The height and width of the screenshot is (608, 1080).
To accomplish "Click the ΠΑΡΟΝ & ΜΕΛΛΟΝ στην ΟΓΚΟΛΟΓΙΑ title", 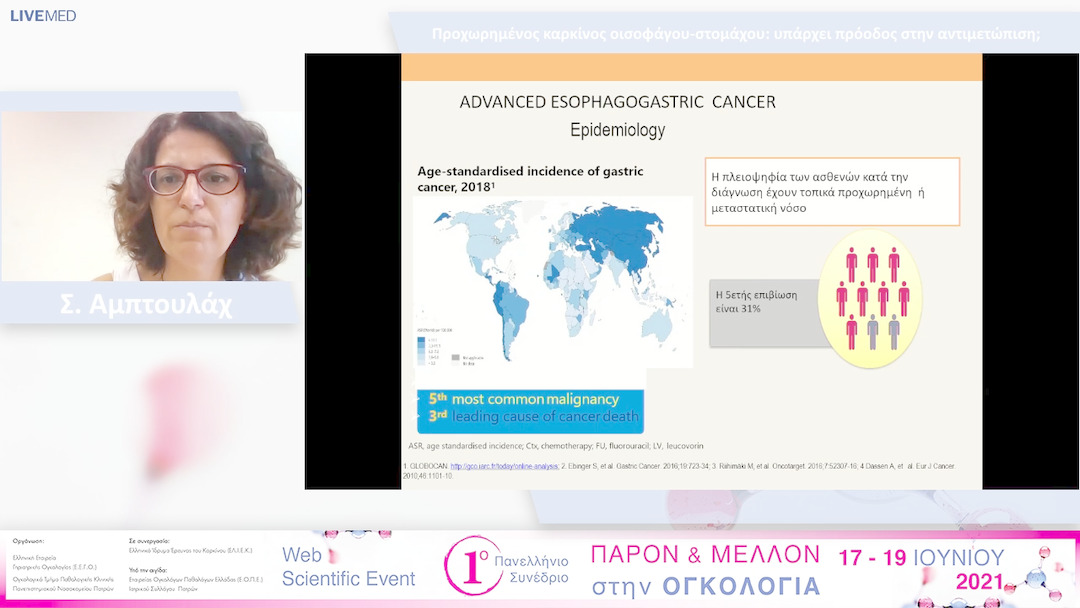I will click(x=706, y=569).
